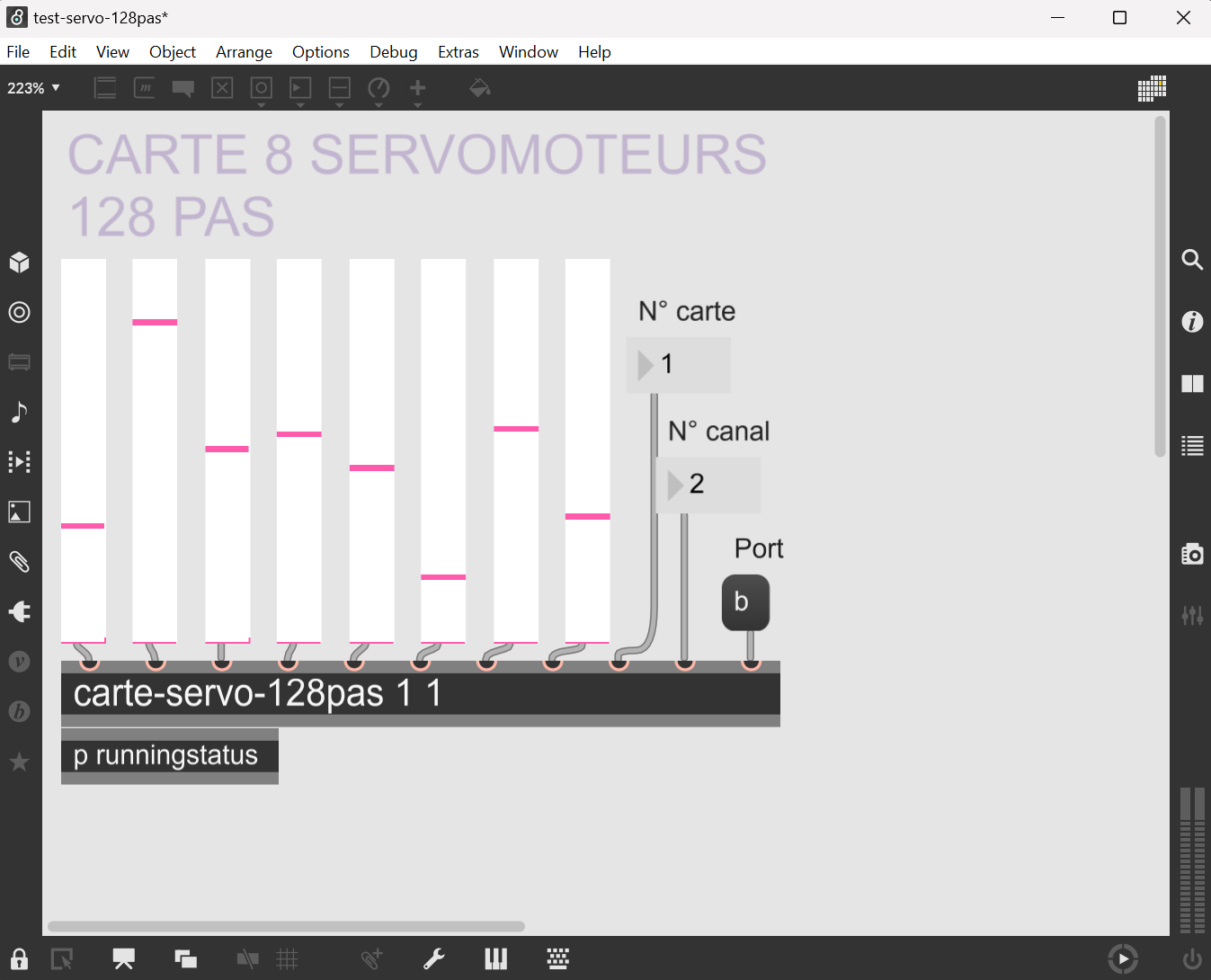Toggle audio power button at bottom right
Image resolution: width=1211 pixels, height=980 pixels.
coord(1192,959)
